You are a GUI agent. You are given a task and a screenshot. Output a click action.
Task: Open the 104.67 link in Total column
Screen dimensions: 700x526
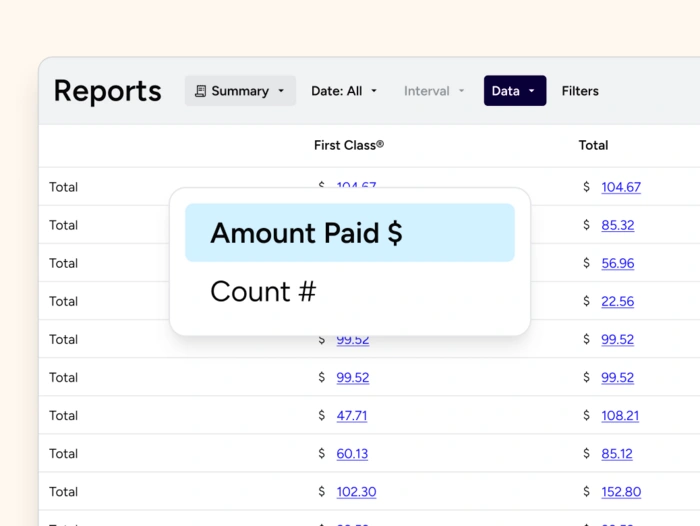[621, 187]
